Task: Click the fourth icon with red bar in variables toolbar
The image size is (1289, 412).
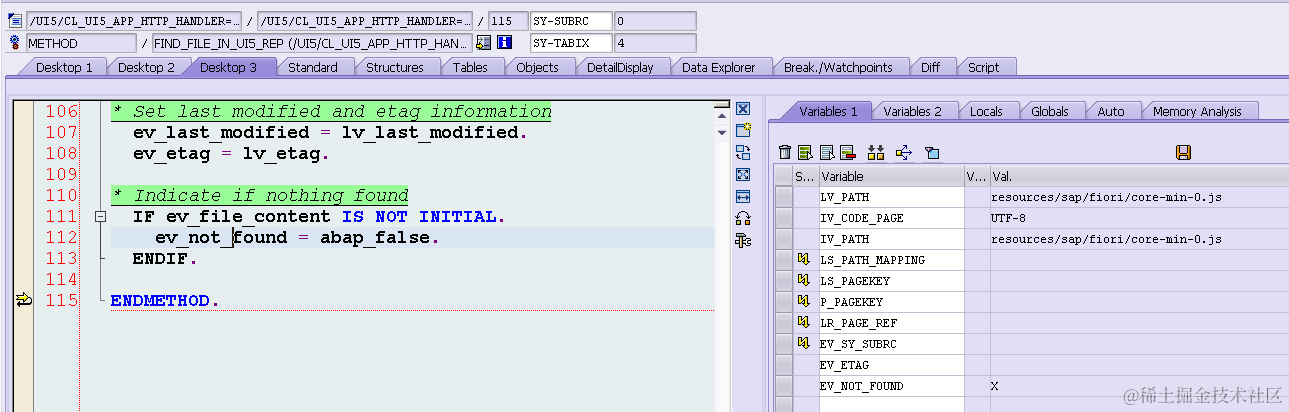Action: (848, 152)
